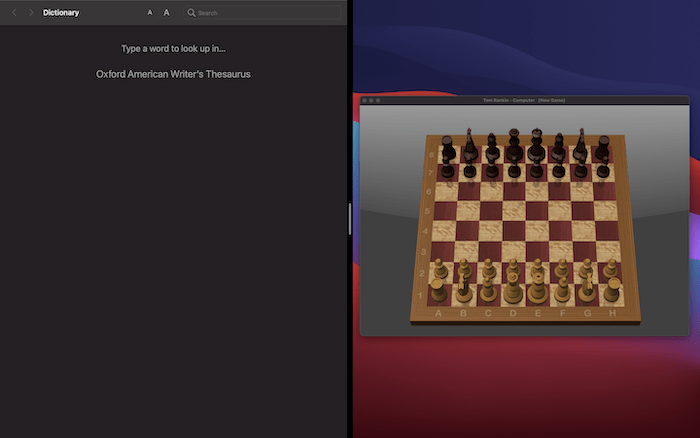This screenshot has height=438, width=700.
Task: Click the back arrow in Dictionary toolbar
Action: tap(14, 13)
